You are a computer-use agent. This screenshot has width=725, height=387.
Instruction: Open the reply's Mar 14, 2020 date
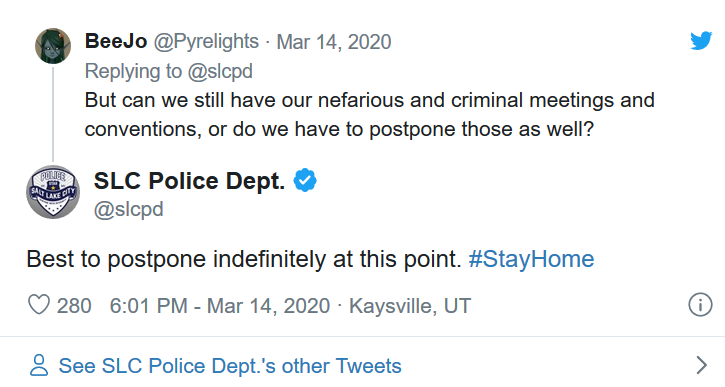tap(334, 42)
